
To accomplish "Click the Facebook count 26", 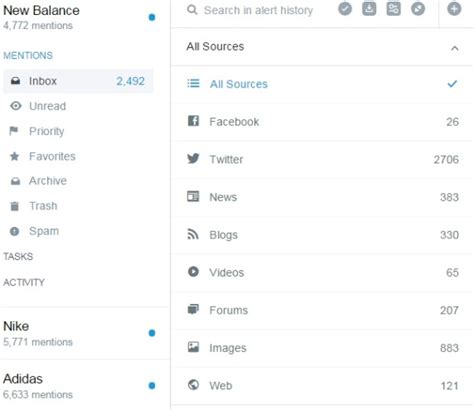I will 452,122.
